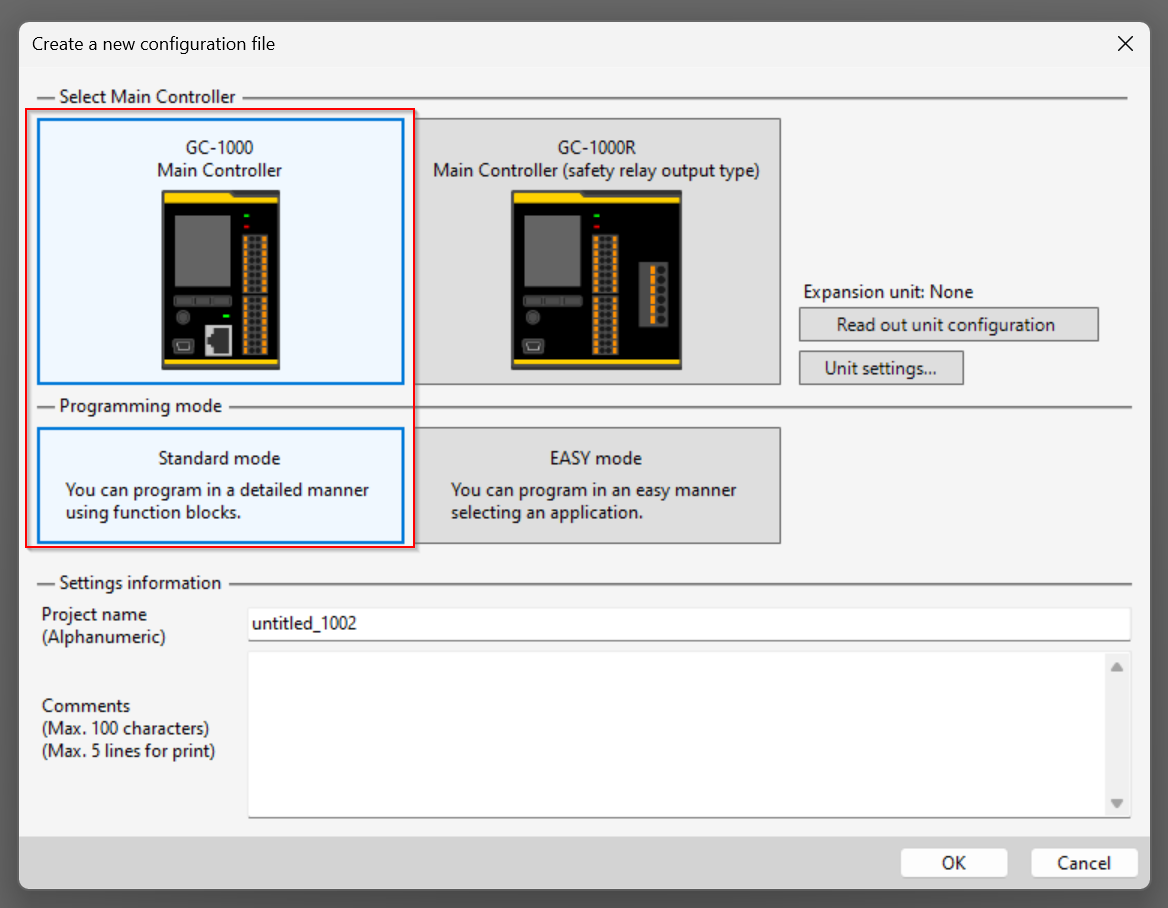Choose Standard mode programming
This screenshot has height=908, width=1168.
click(x=220, y=486)
